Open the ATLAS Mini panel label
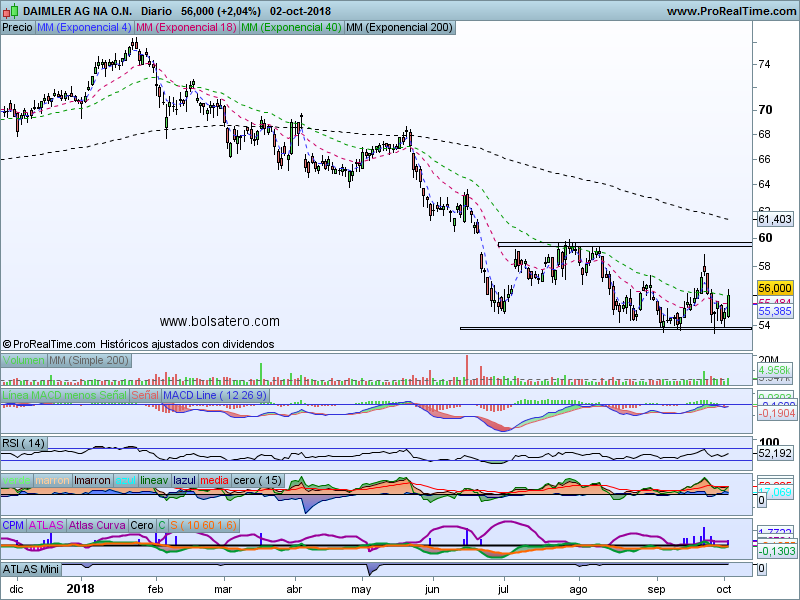Screen dimensions: 800x600 (x=31, y=568)
